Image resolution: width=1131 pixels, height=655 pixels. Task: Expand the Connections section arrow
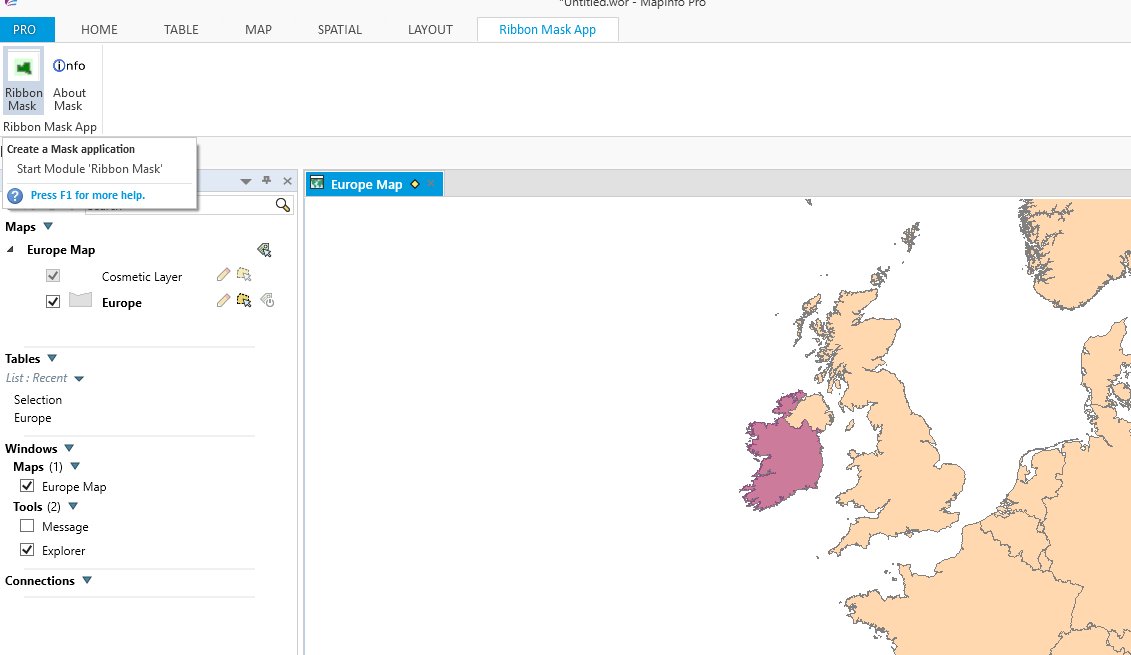coord(87,581)
